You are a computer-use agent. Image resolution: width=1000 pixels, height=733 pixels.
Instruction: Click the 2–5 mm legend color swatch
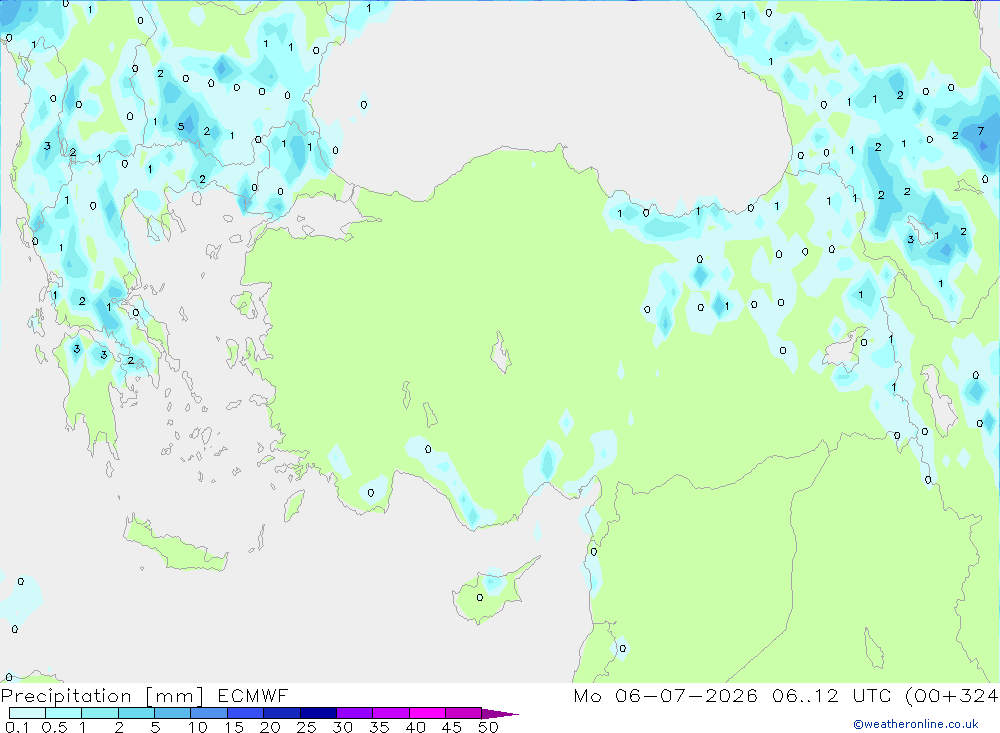[x=136, y=713]
